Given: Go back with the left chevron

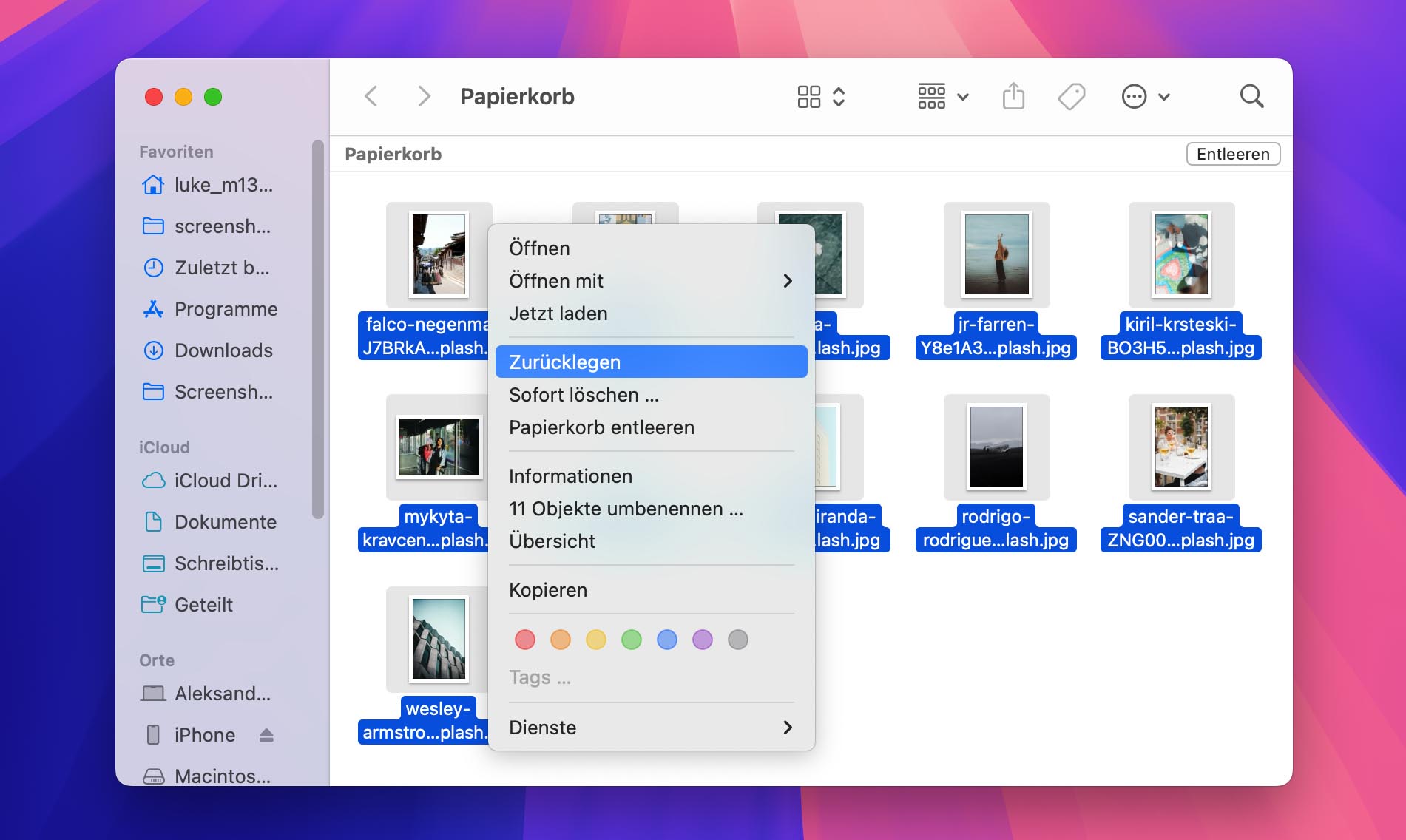Looking at the screenshot, I should coord(371,96).
